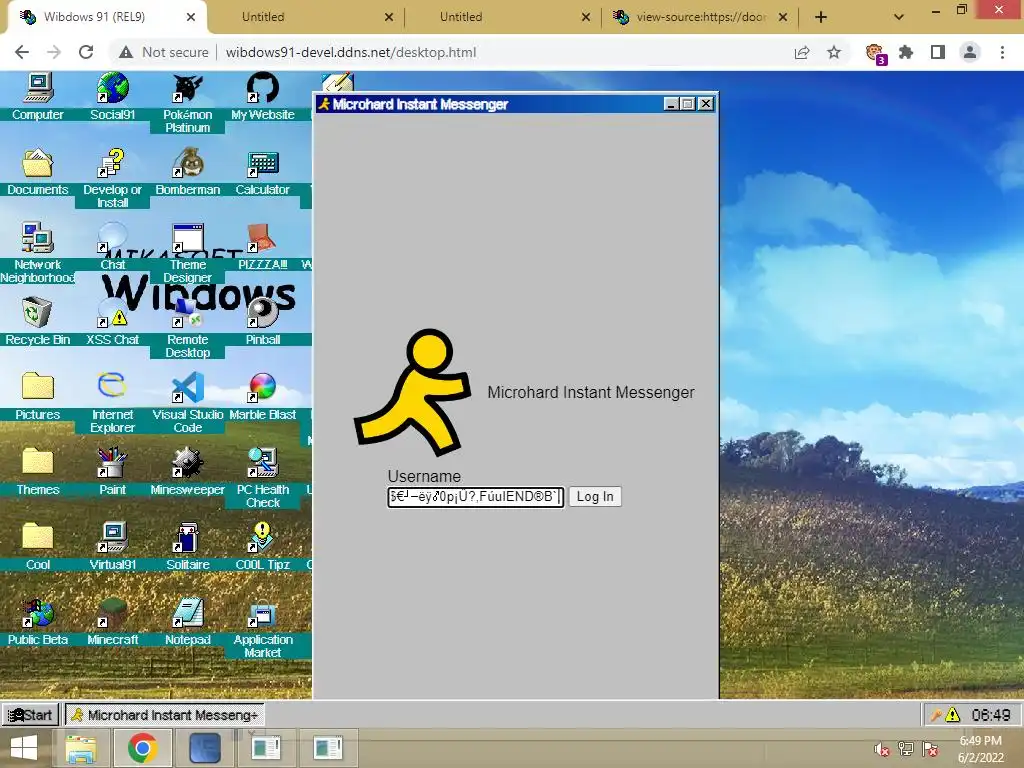Open the Documents folder icon

(38, 163)
